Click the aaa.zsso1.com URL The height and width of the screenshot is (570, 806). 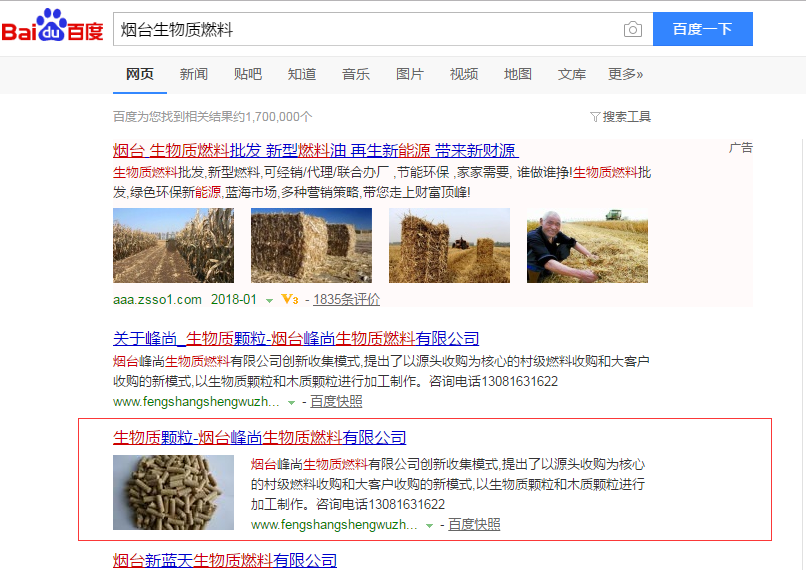pyautogui.click(x=157, y=299)
